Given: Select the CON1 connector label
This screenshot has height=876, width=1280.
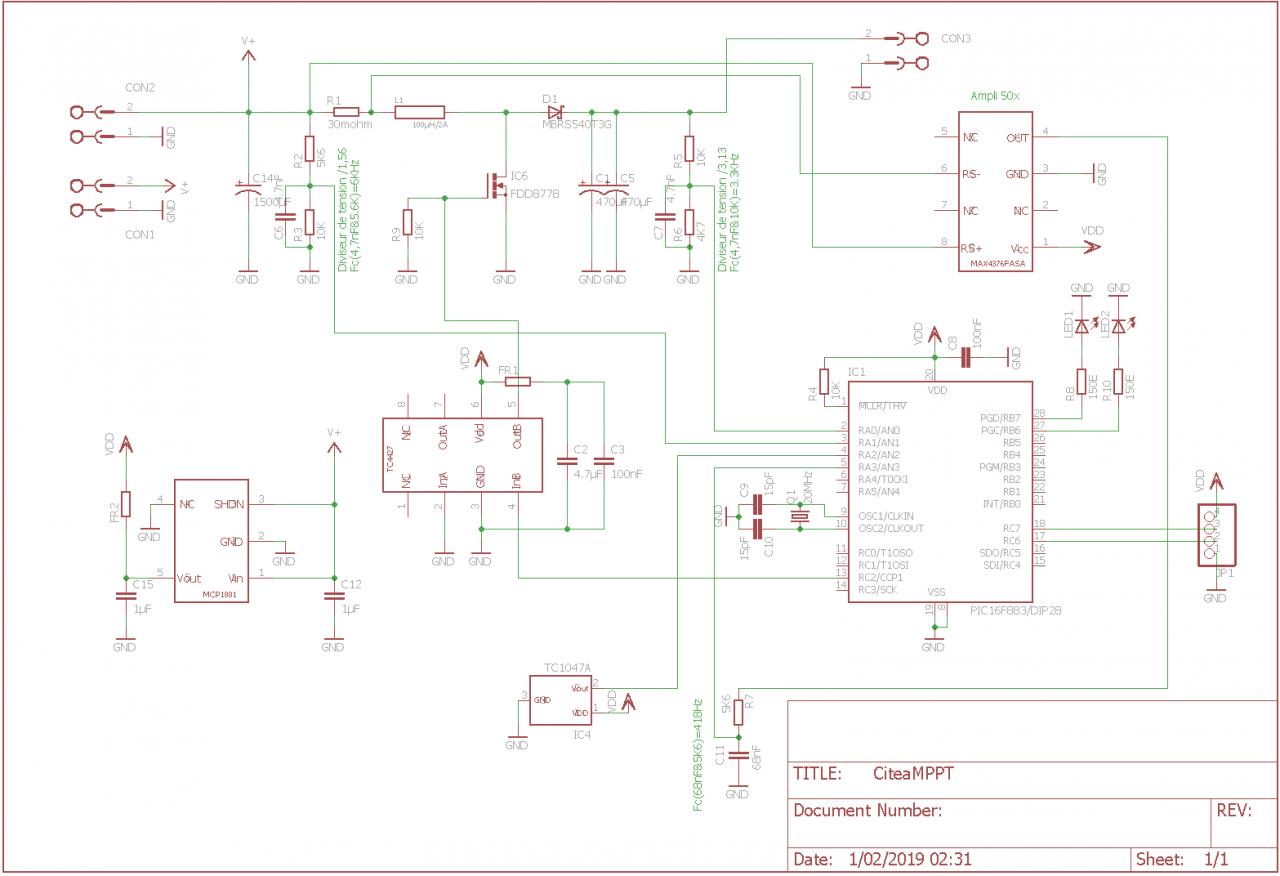Looking at the screenshot, I should [139, 235].
